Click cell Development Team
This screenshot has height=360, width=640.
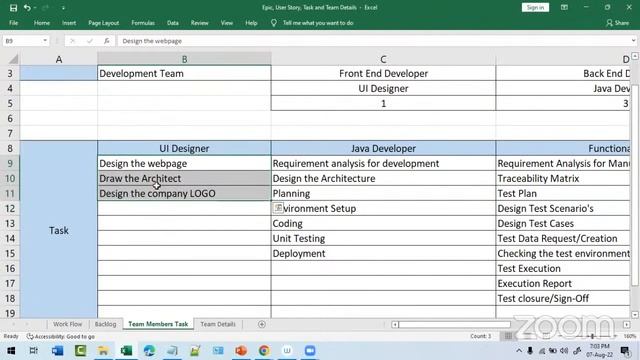(184, 73)
